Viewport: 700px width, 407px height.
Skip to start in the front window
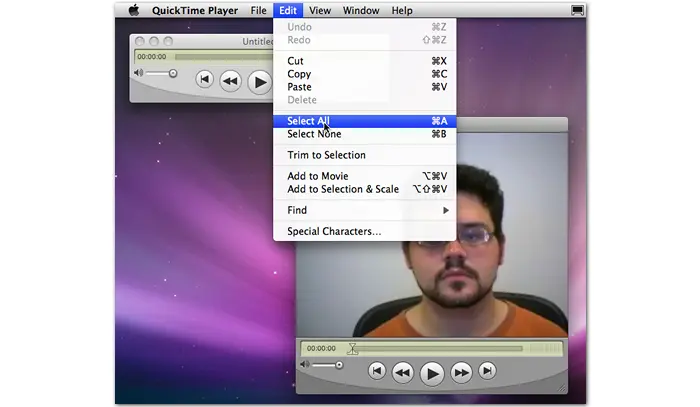pyautogui.click(x=377, y=371)
